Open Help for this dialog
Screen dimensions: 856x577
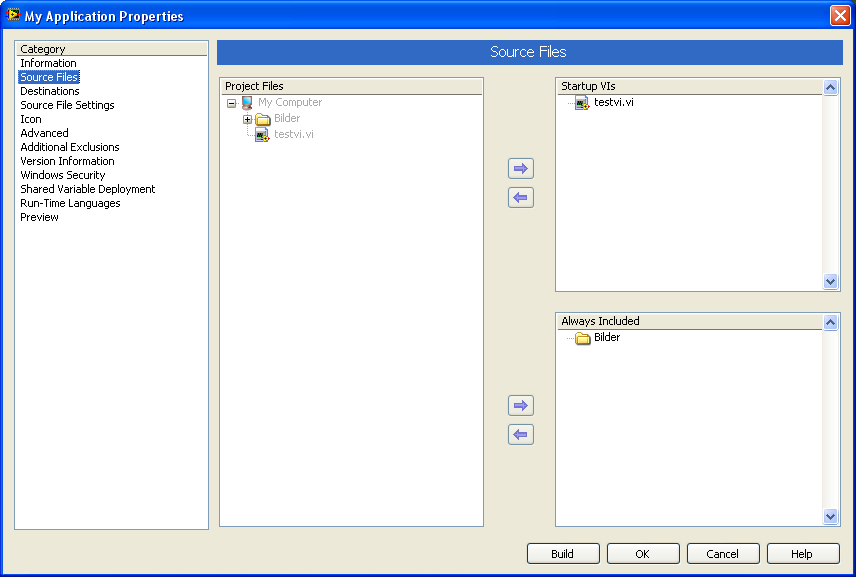pos(803,554)
